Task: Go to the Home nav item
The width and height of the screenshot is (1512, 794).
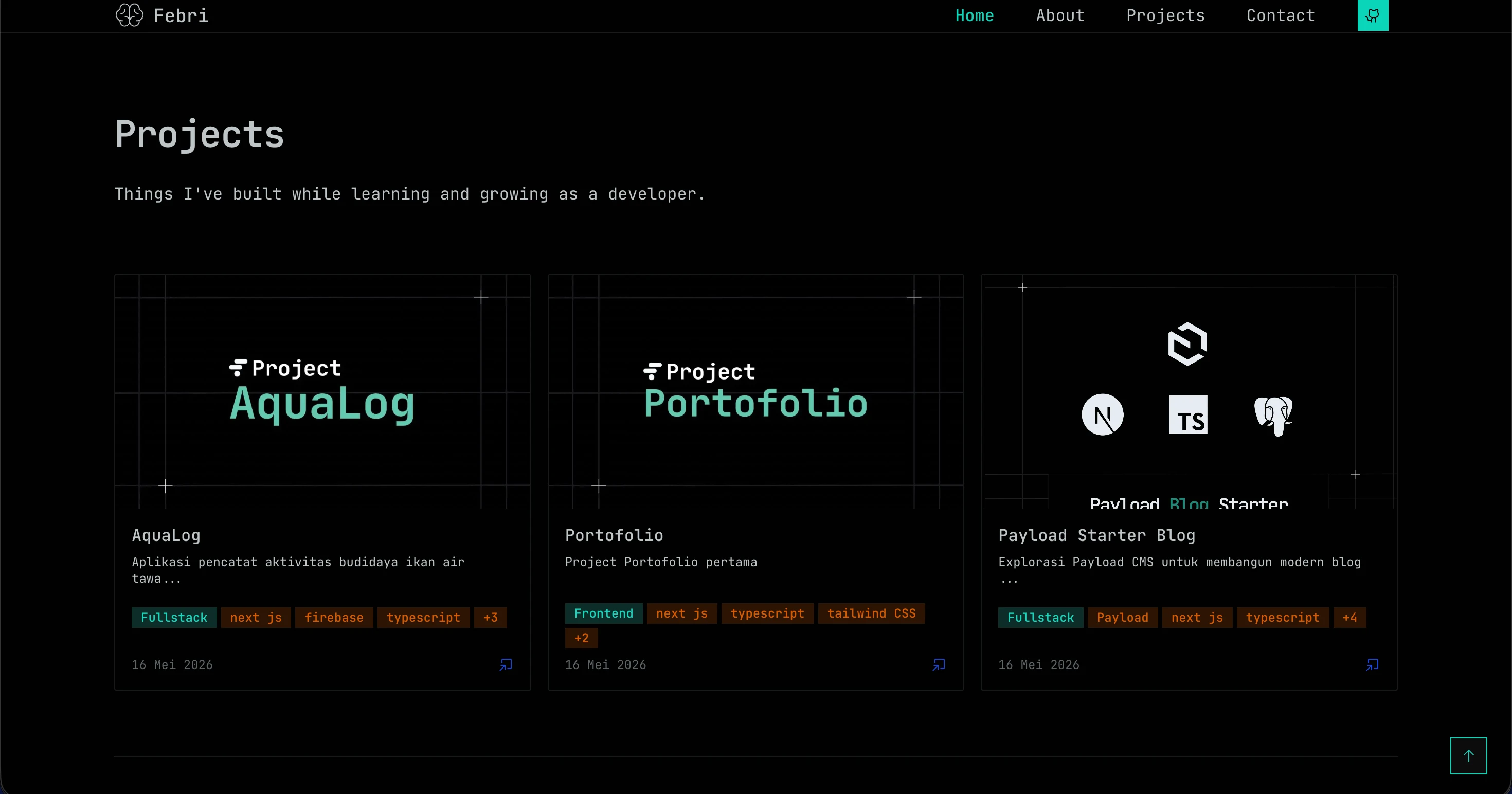Action: (x=975, y=15)
